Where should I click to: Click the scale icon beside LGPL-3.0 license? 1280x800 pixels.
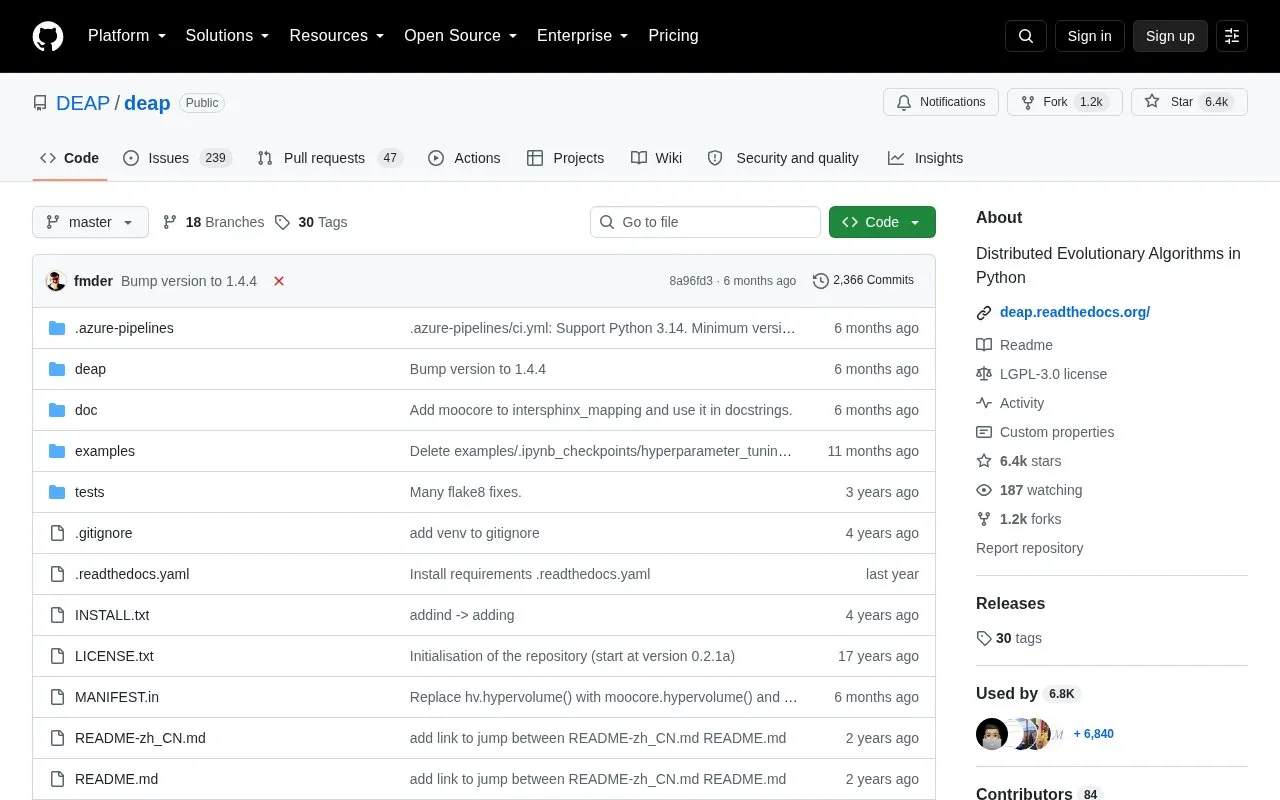coord(984,374)
